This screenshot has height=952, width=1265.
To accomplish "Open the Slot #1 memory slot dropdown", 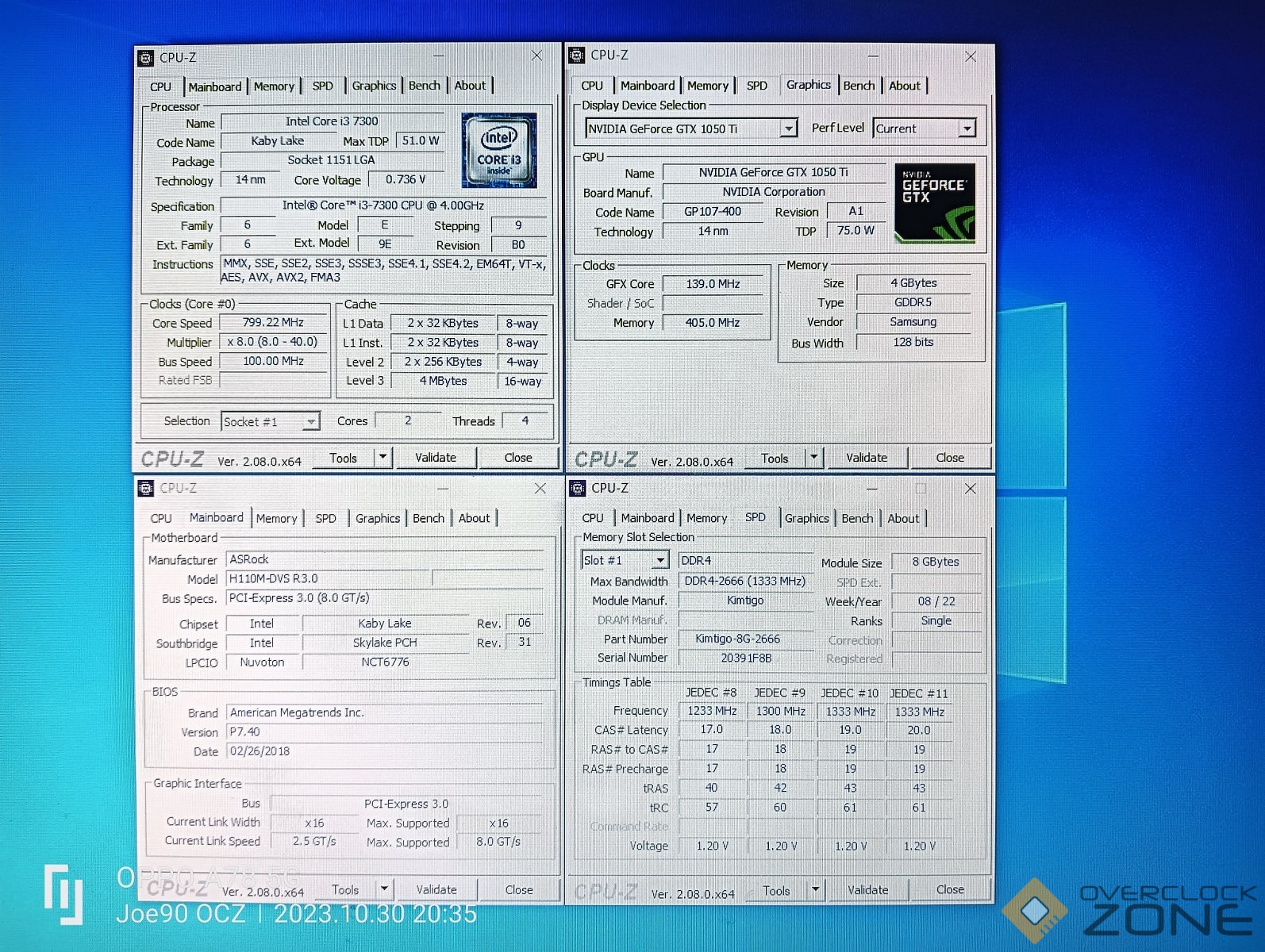I will 625,560.
